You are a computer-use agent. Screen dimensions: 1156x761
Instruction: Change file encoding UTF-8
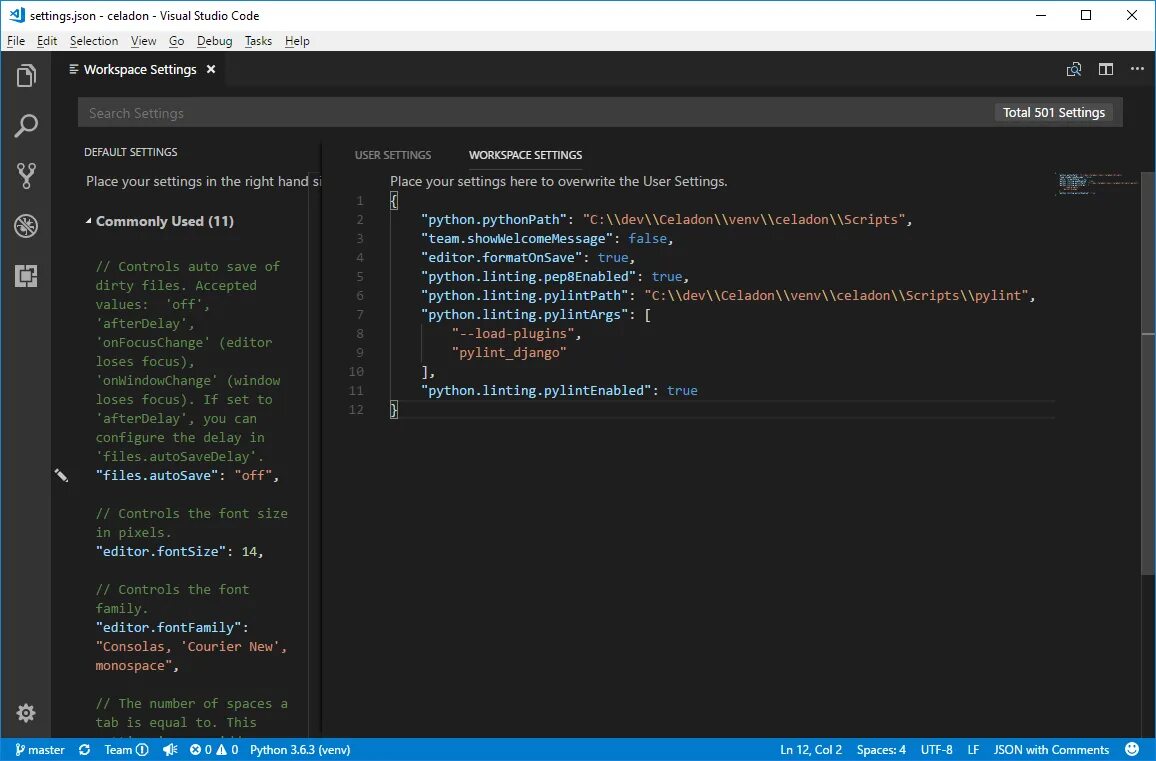click(x=936, y=750)
